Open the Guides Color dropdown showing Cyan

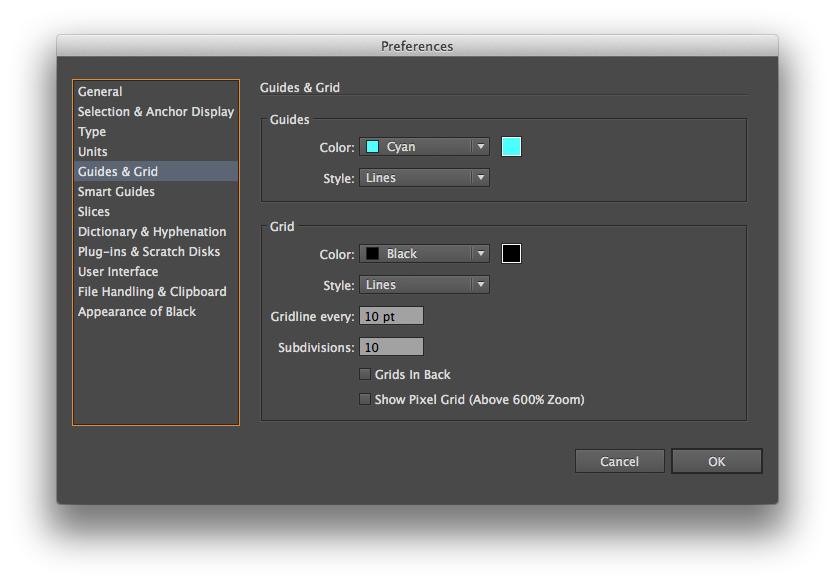pos(424,146)
